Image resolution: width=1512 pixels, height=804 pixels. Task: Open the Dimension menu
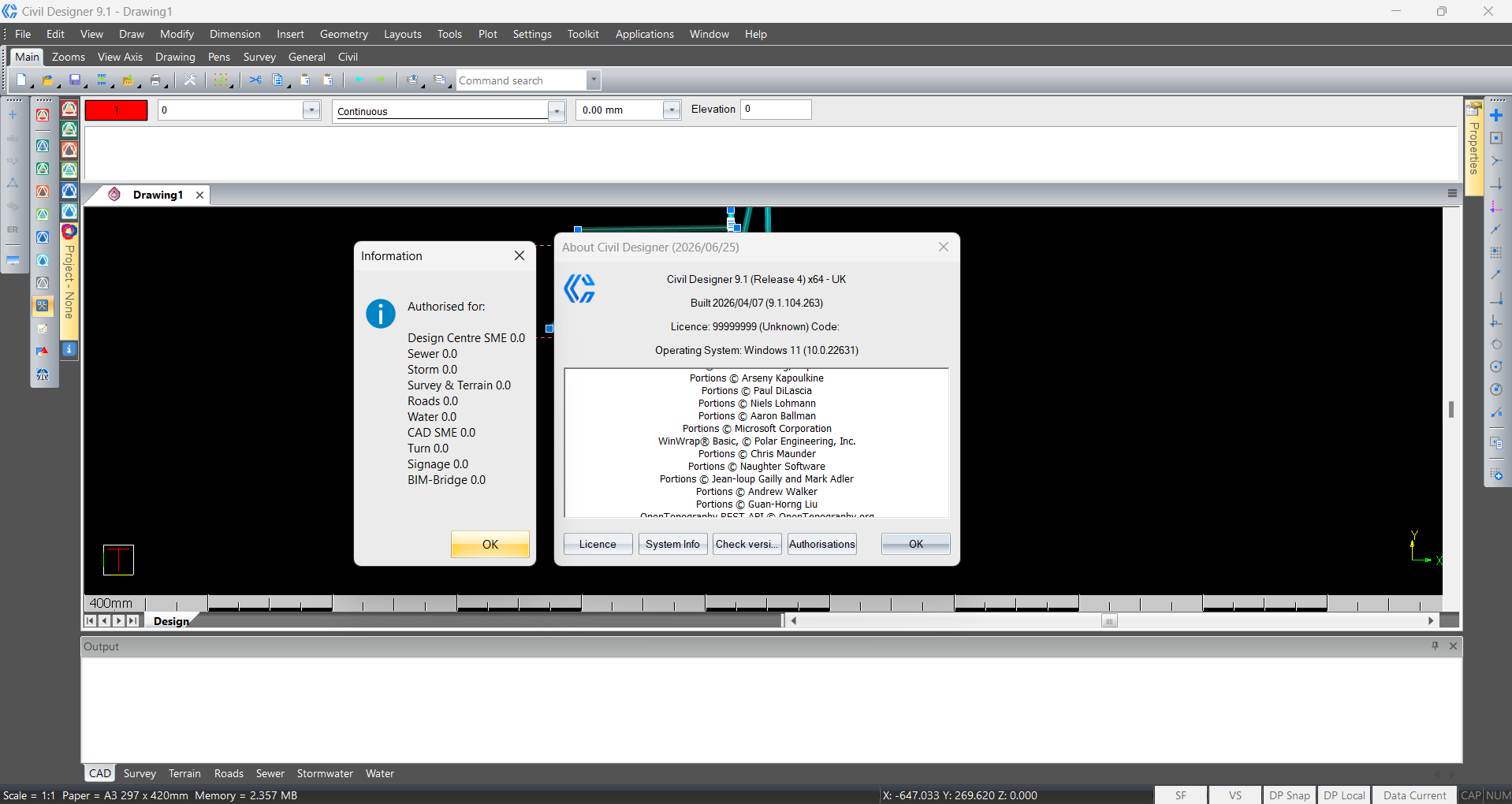(235, 34)
